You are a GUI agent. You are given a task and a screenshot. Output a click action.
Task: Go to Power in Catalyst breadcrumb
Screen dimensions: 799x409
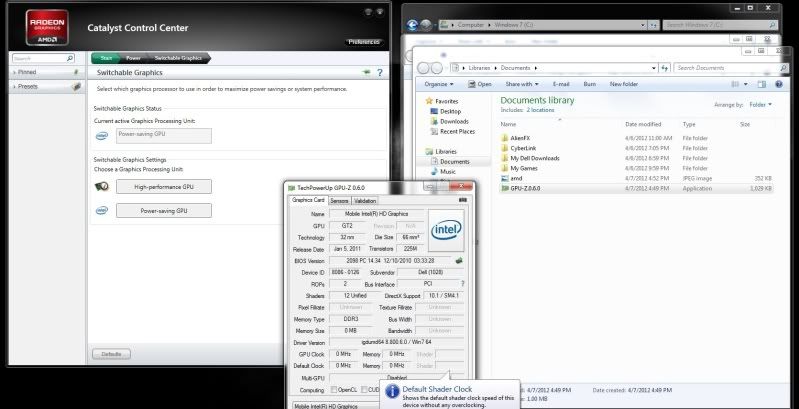point(134,58)
